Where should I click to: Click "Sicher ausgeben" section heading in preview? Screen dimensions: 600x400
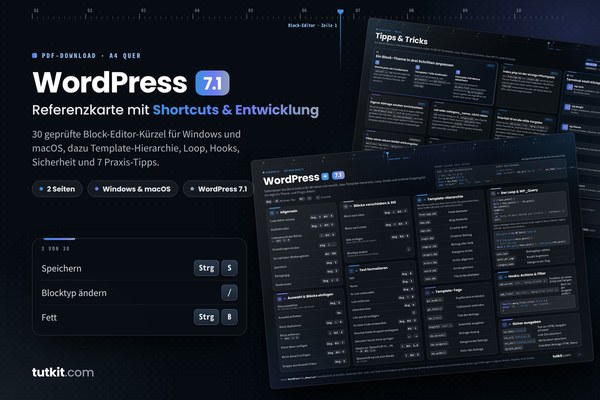tap(526, 323)
